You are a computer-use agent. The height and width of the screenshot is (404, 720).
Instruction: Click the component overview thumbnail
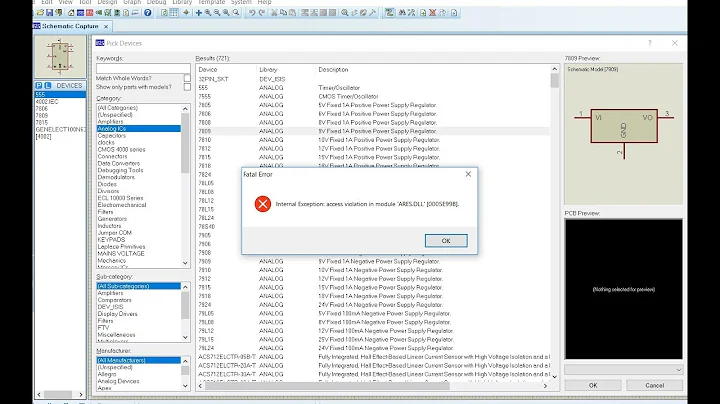[60, 56]
